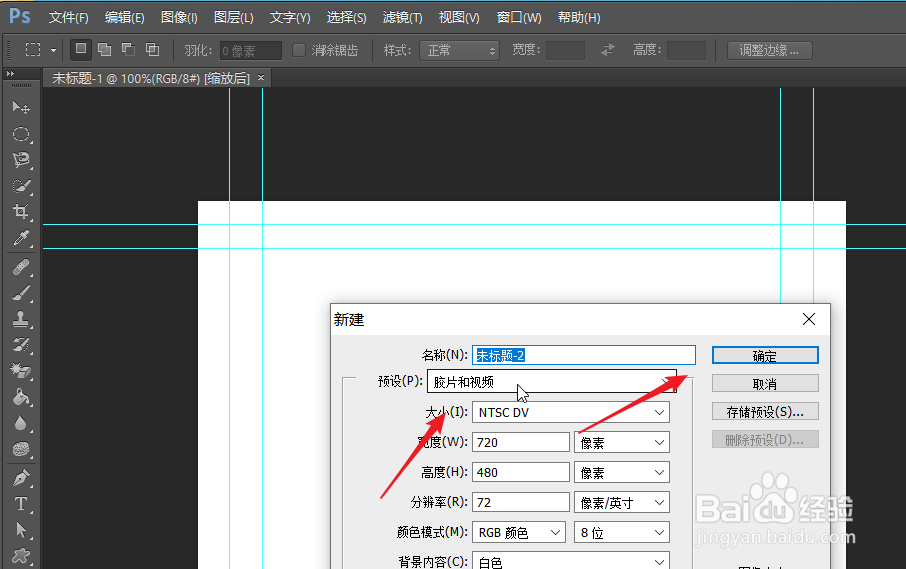Select the Crop tool

(21, 212)
